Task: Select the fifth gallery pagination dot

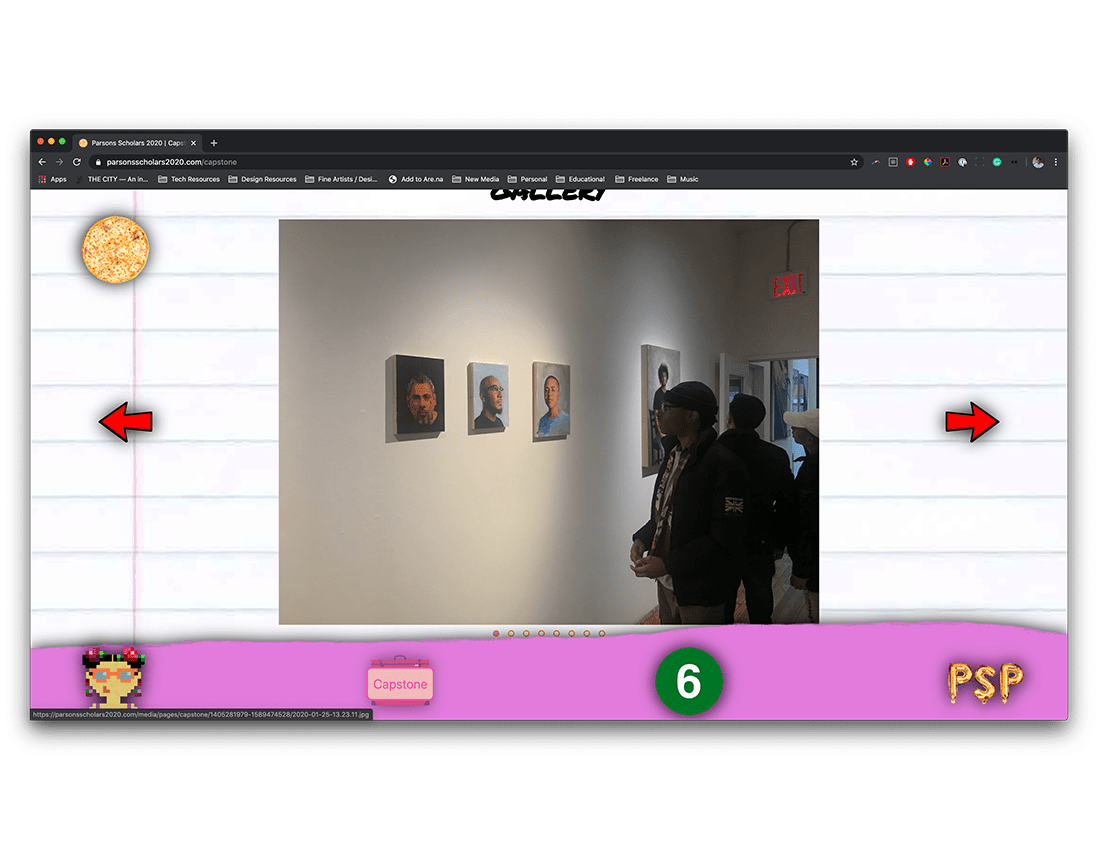Action: click(557, 634)
